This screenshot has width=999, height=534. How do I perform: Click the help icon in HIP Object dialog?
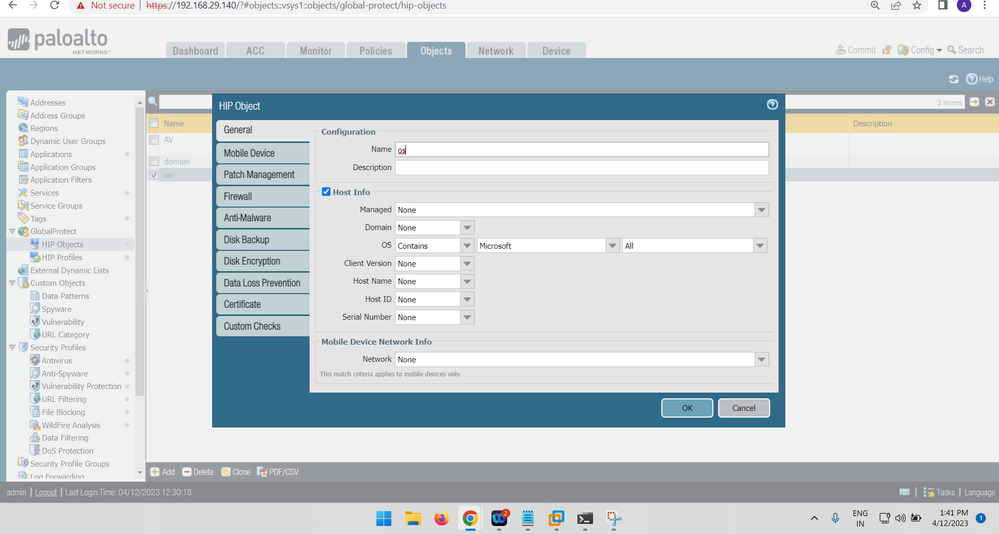pyautogui.click(x=772, y=104)
